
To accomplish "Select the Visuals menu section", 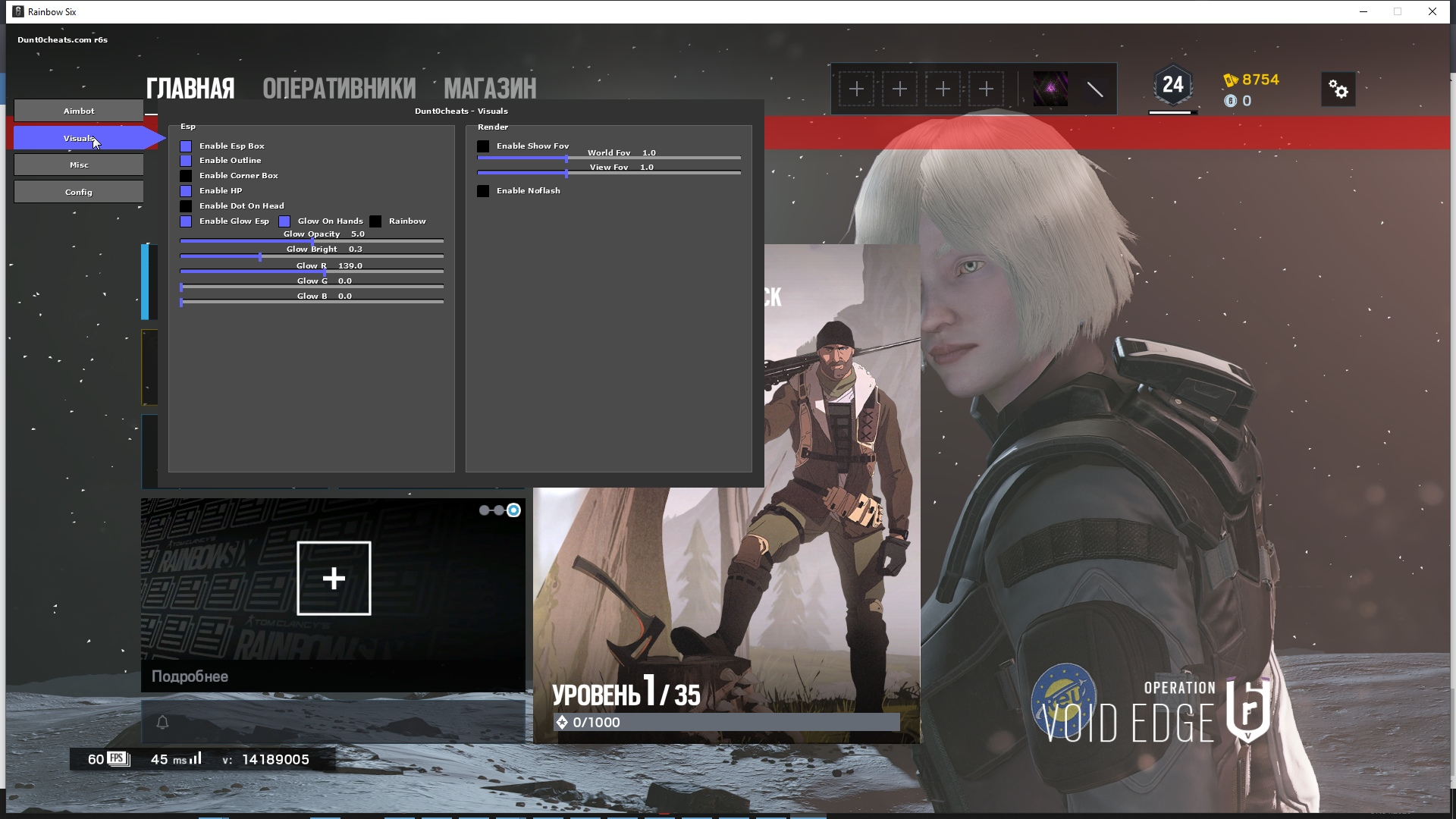I will [x=79, y=138].
